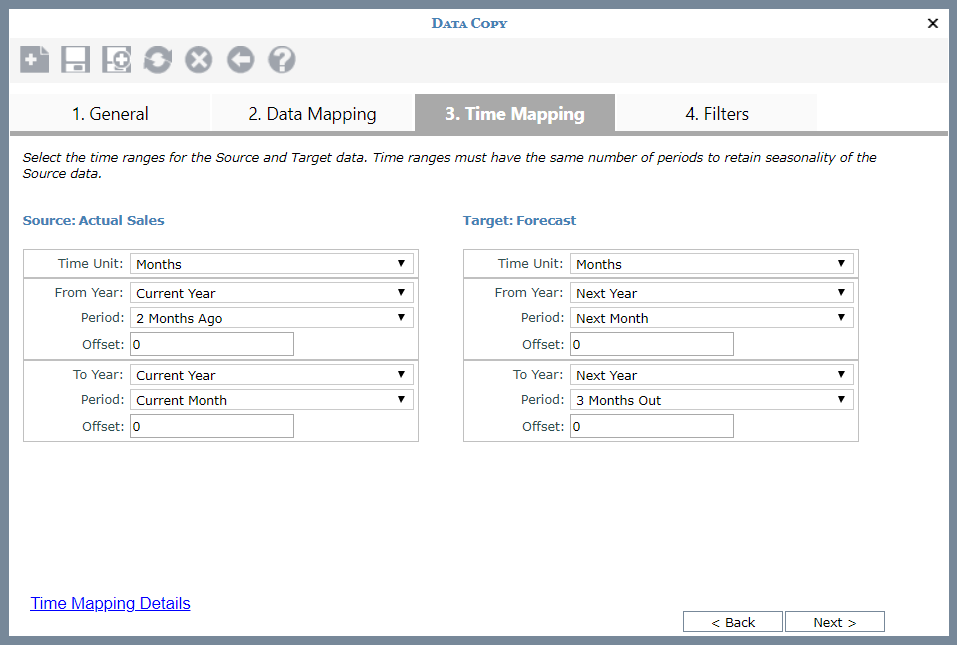
Task: Select the 3. Time Mapping tab
Action: point(515,113)
